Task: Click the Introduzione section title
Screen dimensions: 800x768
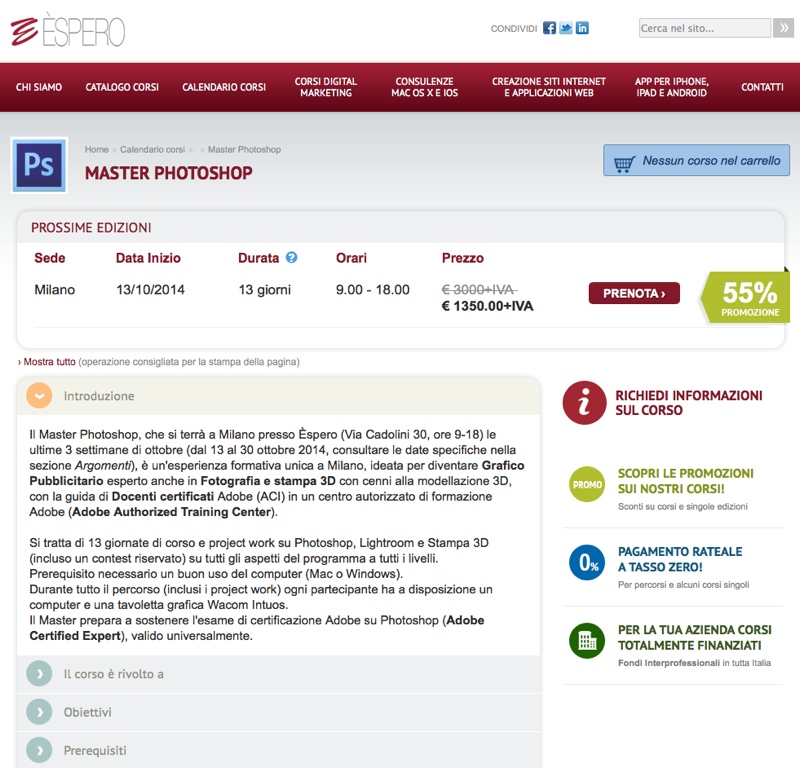Action: [99, 396]
